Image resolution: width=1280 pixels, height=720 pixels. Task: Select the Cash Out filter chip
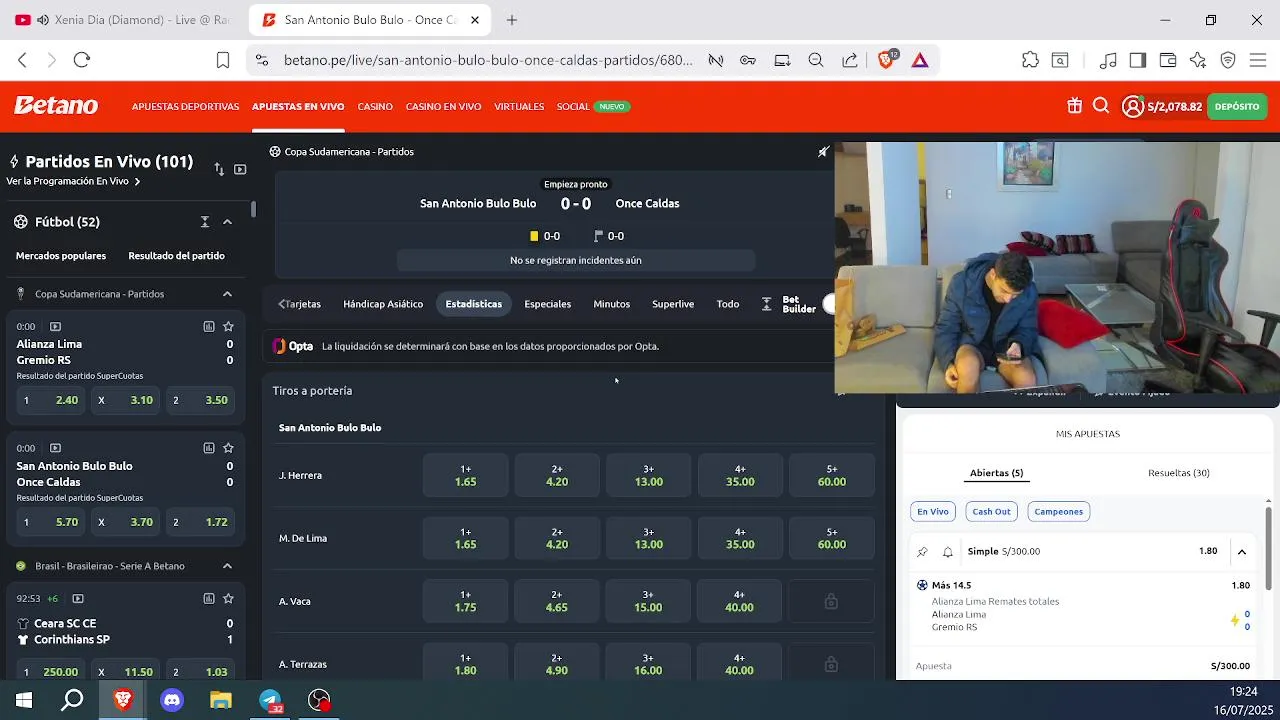coord(991,511)
